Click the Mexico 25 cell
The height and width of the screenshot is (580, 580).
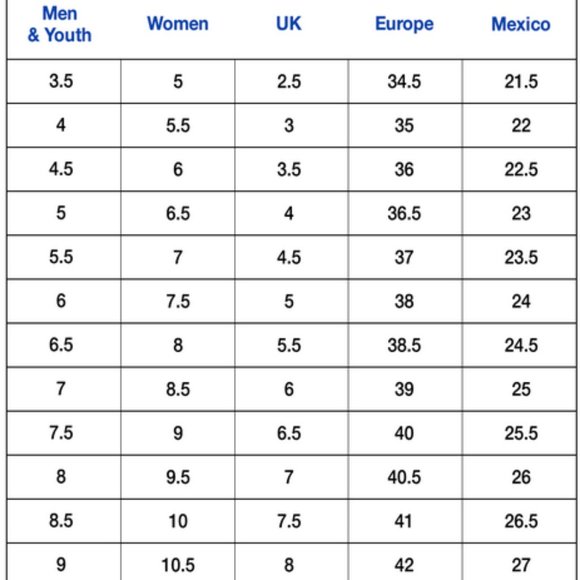pos(519,389)
